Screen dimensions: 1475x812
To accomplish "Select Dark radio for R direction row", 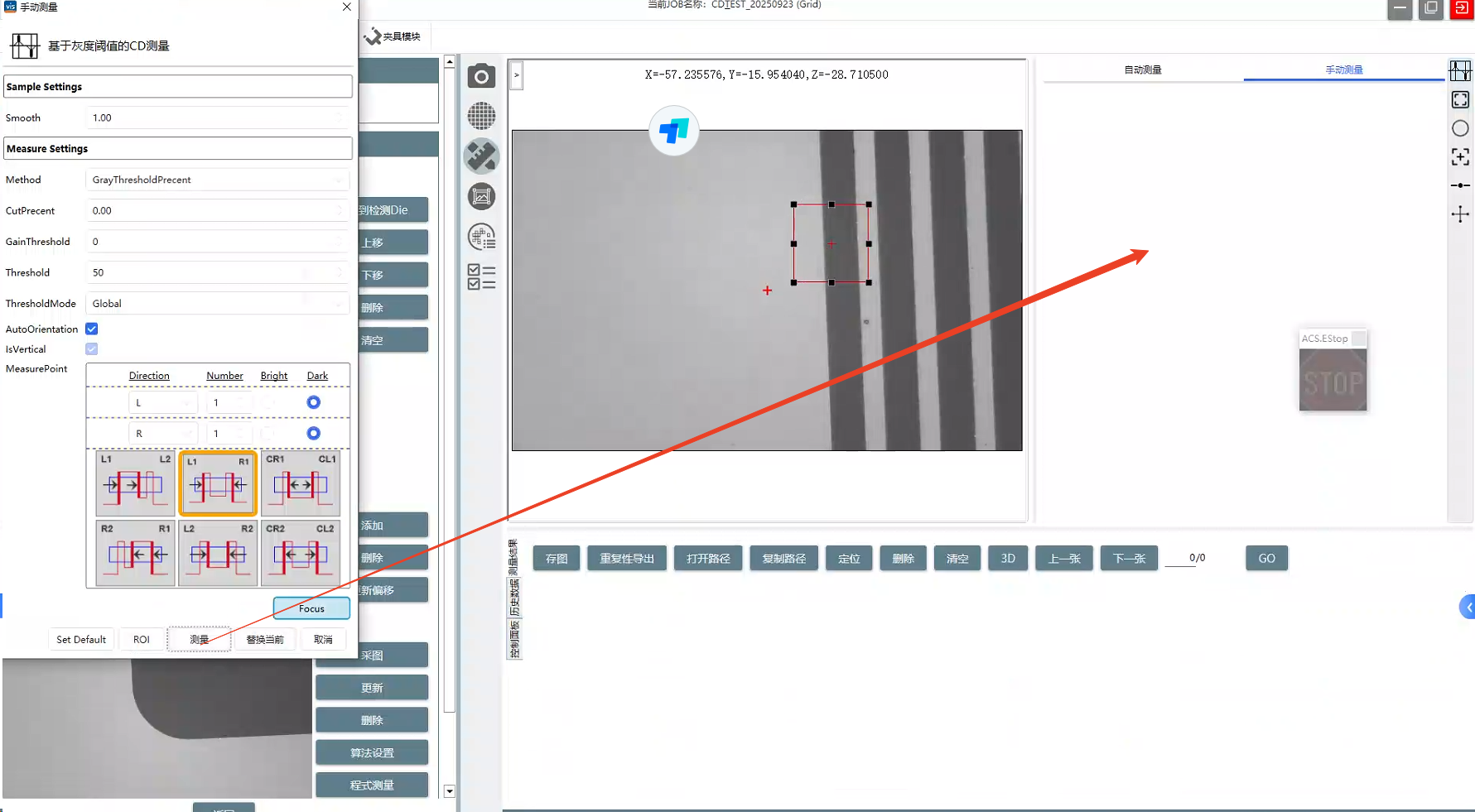I will pyautogui.click(x=313, y=434).
